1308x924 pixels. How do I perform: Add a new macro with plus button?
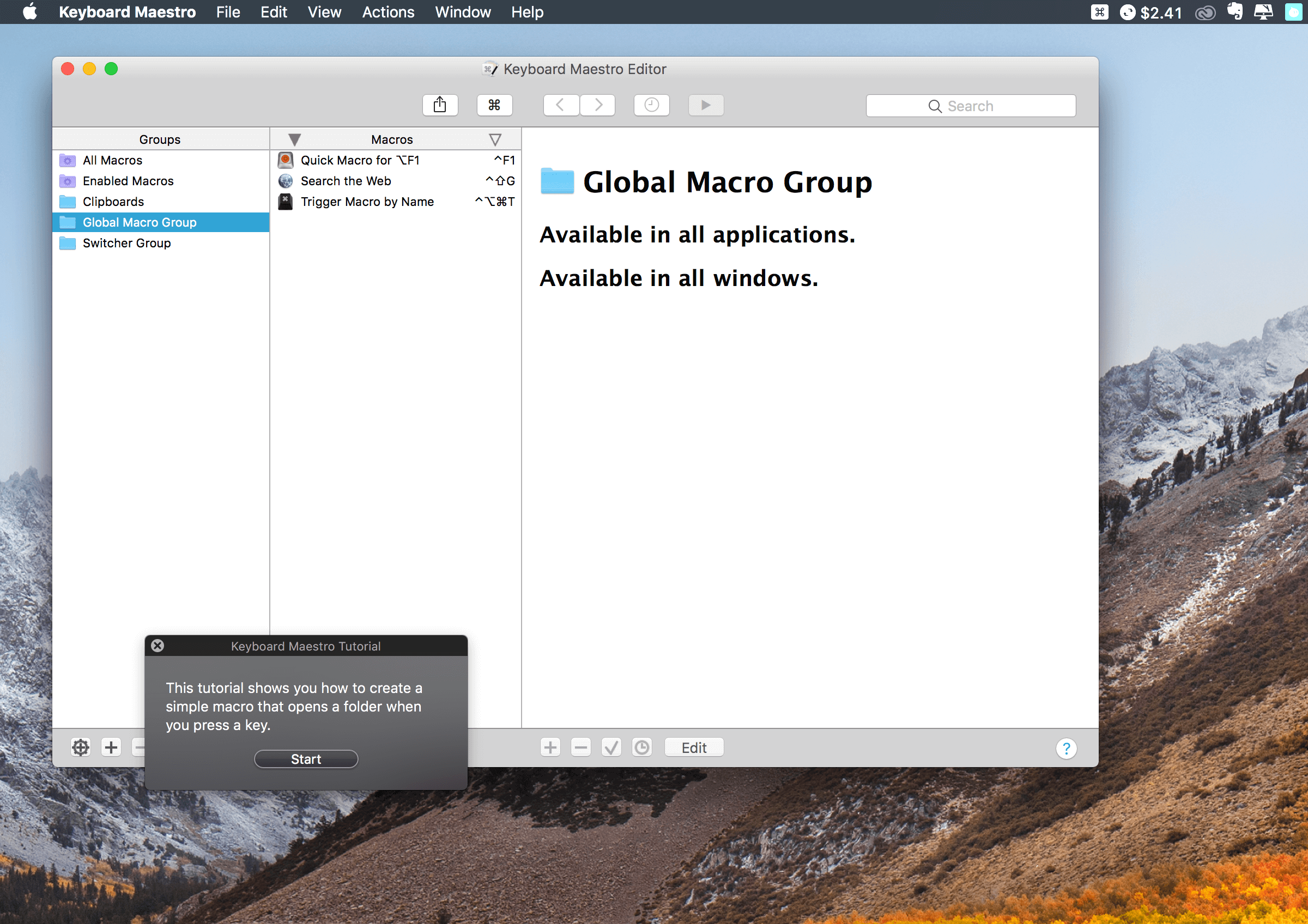pos(550,747)
